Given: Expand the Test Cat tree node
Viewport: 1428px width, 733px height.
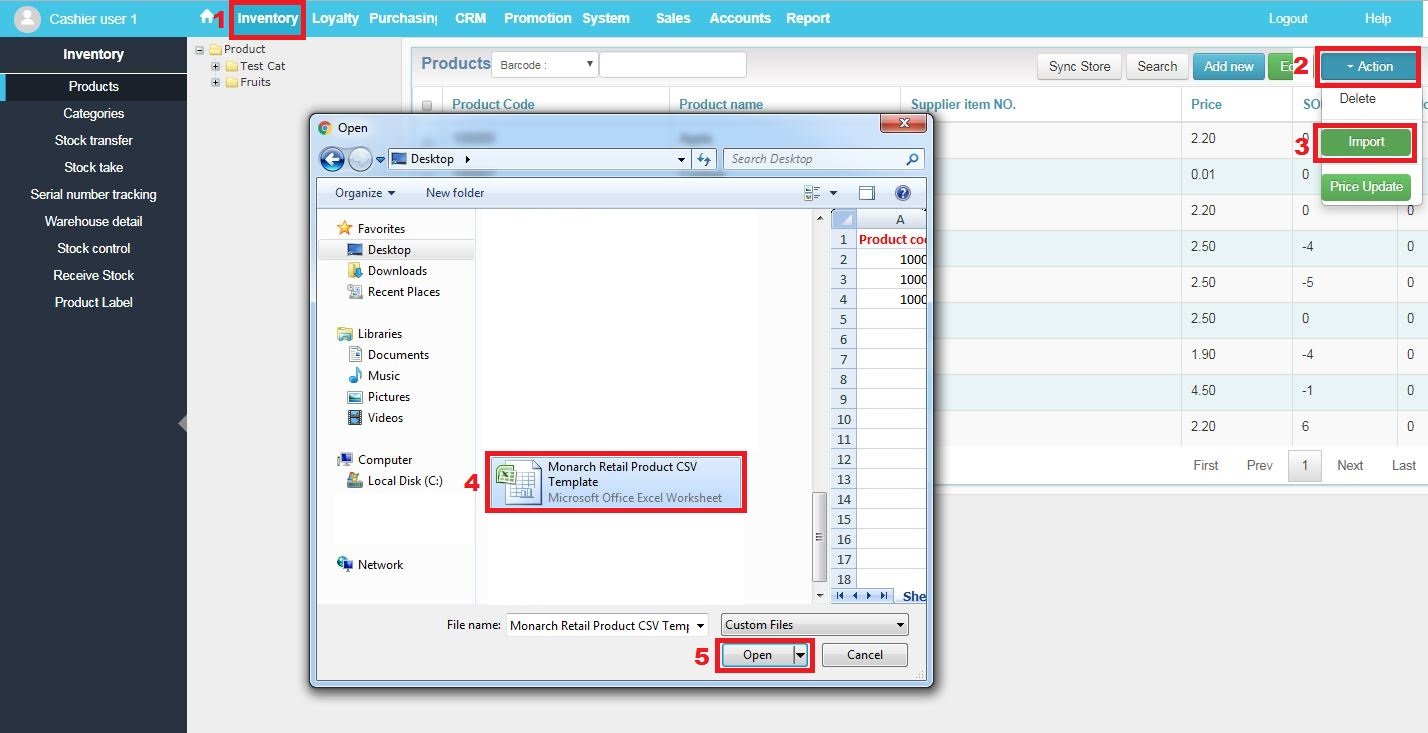Looking at the screenshot, I should click(x=216, y=66).
